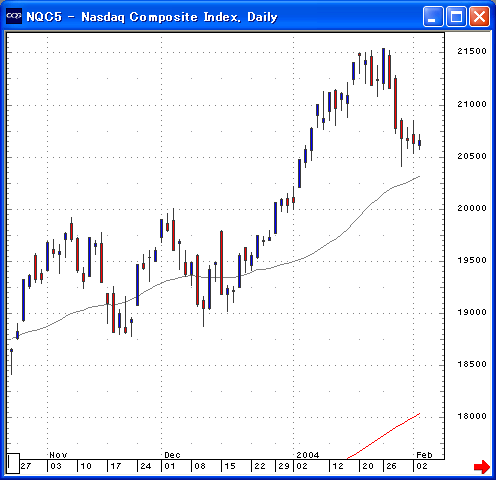
Task: Click date 26 on the time axis
Action: (392, 466)
